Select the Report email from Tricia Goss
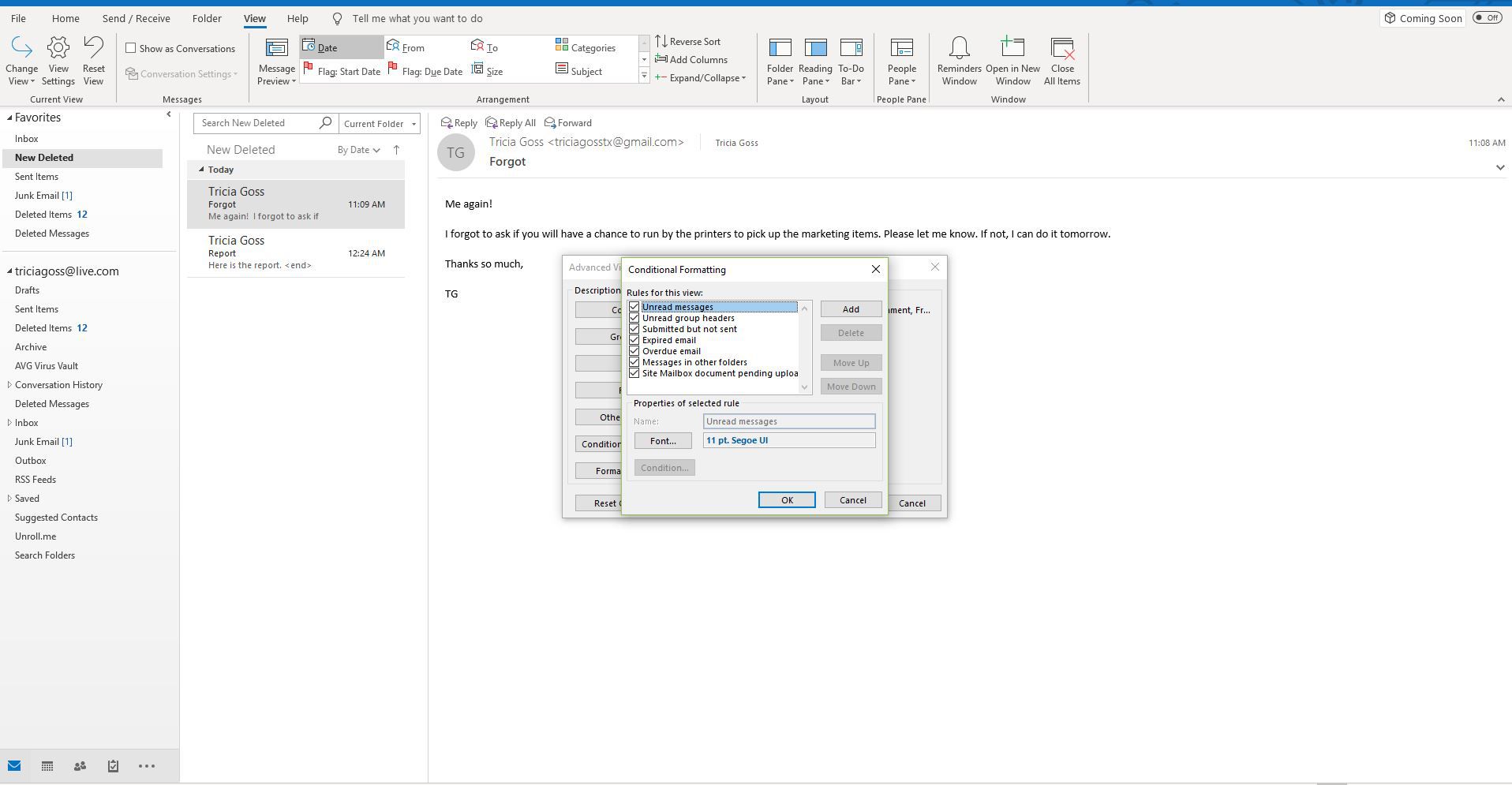 pos(296,253)
